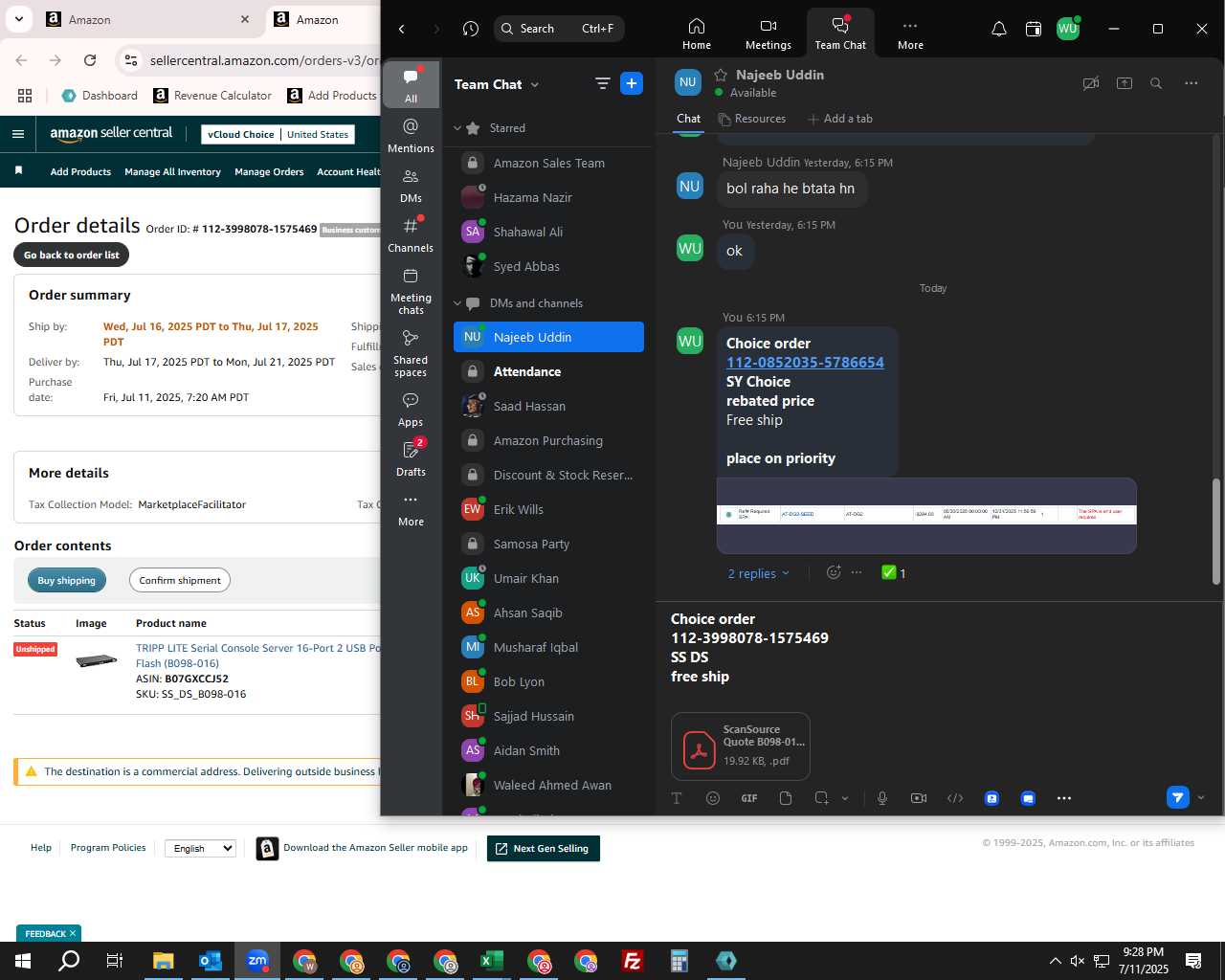1225x980 pixels.
Task: Open Zoom notifications bell
Action: [x=998, y=29]
